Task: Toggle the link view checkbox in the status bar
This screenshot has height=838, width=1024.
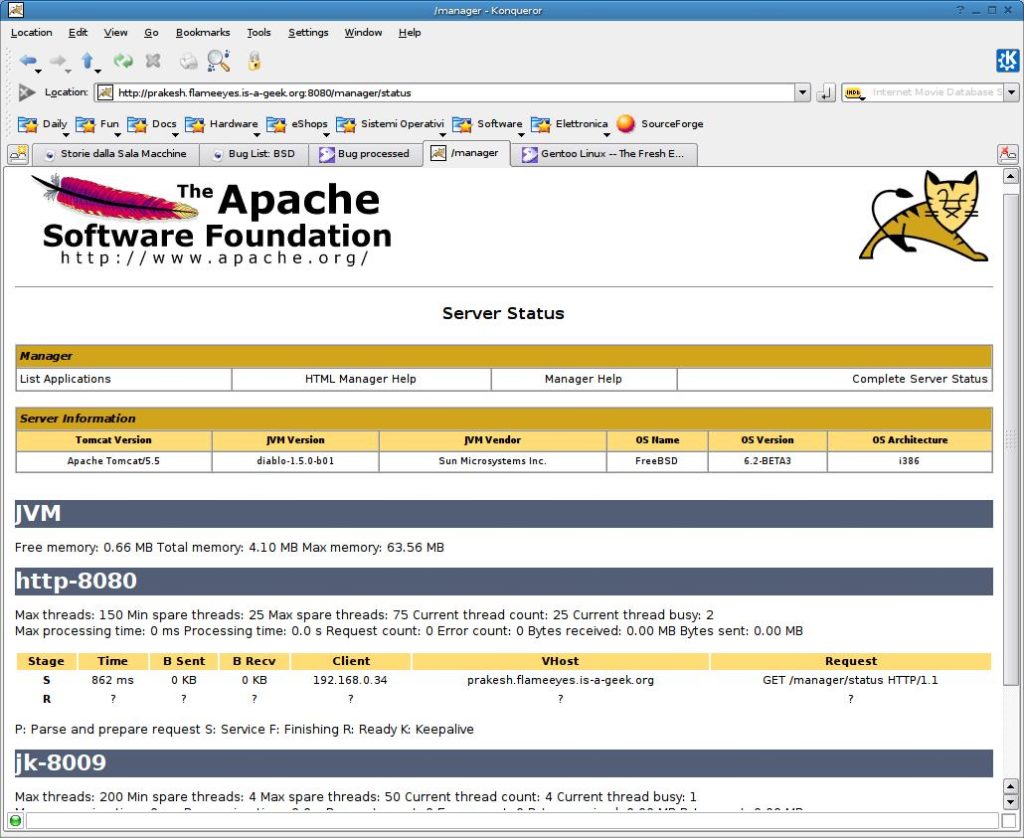Action: click(x=1008, y=821)
